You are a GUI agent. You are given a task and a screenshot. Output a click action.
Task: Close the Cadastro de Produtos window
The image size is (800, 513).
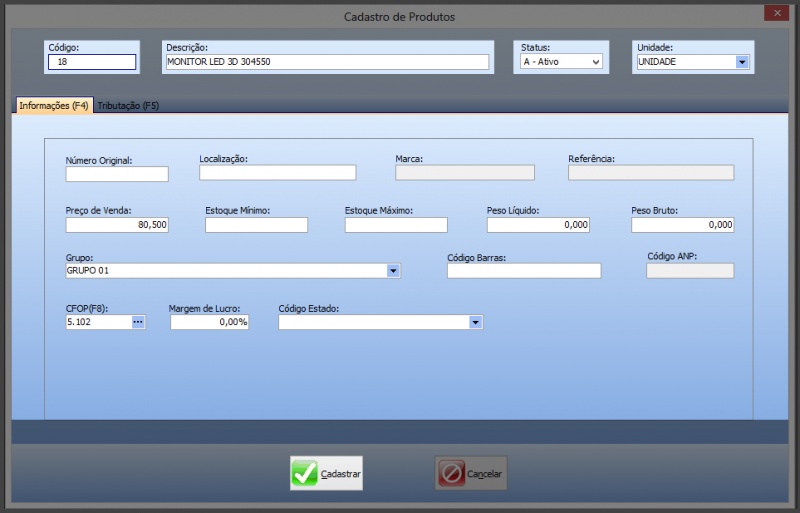click(x=773, y=13)
